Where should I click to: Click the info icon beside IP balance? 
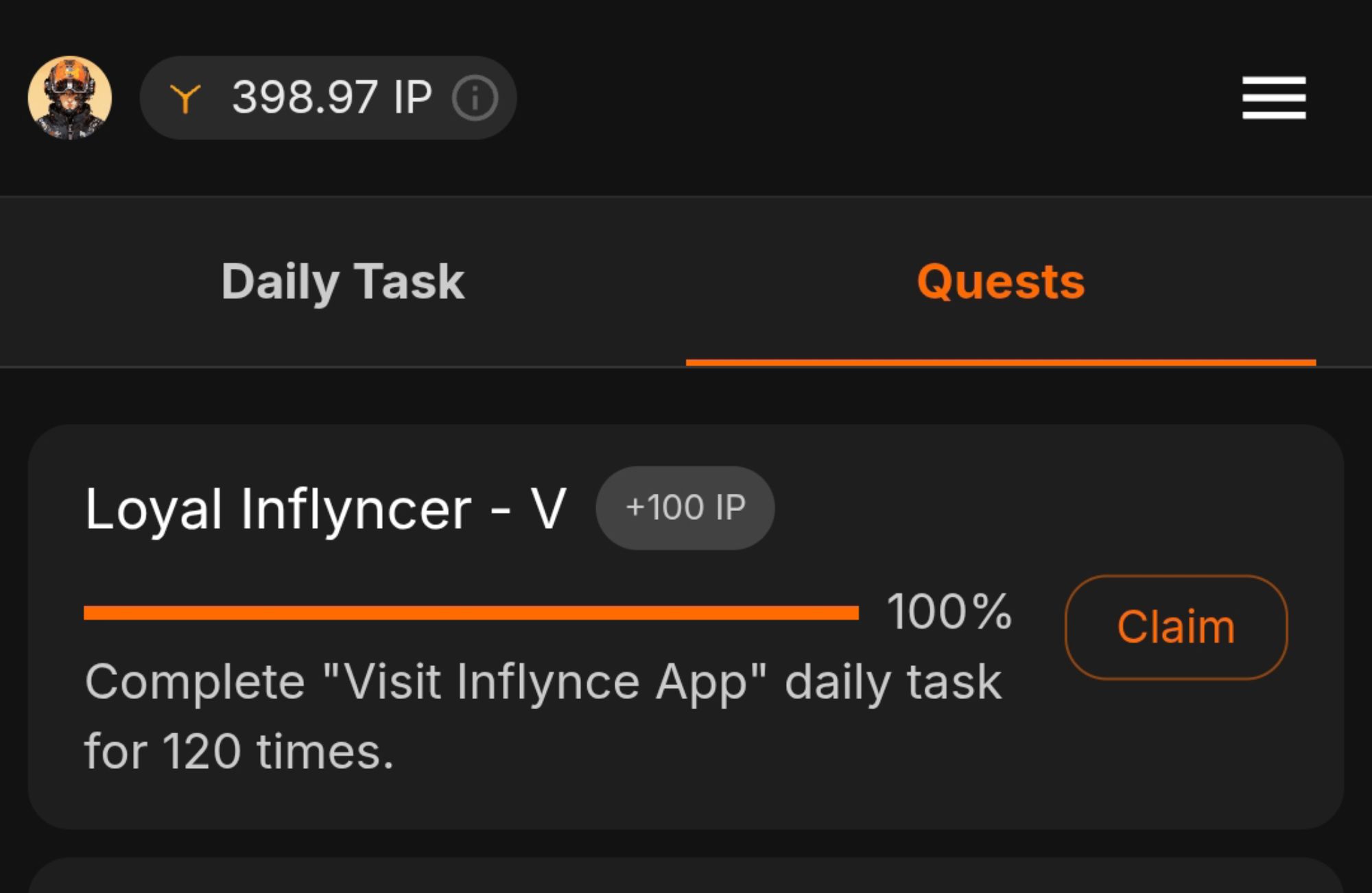pos(474,98)
